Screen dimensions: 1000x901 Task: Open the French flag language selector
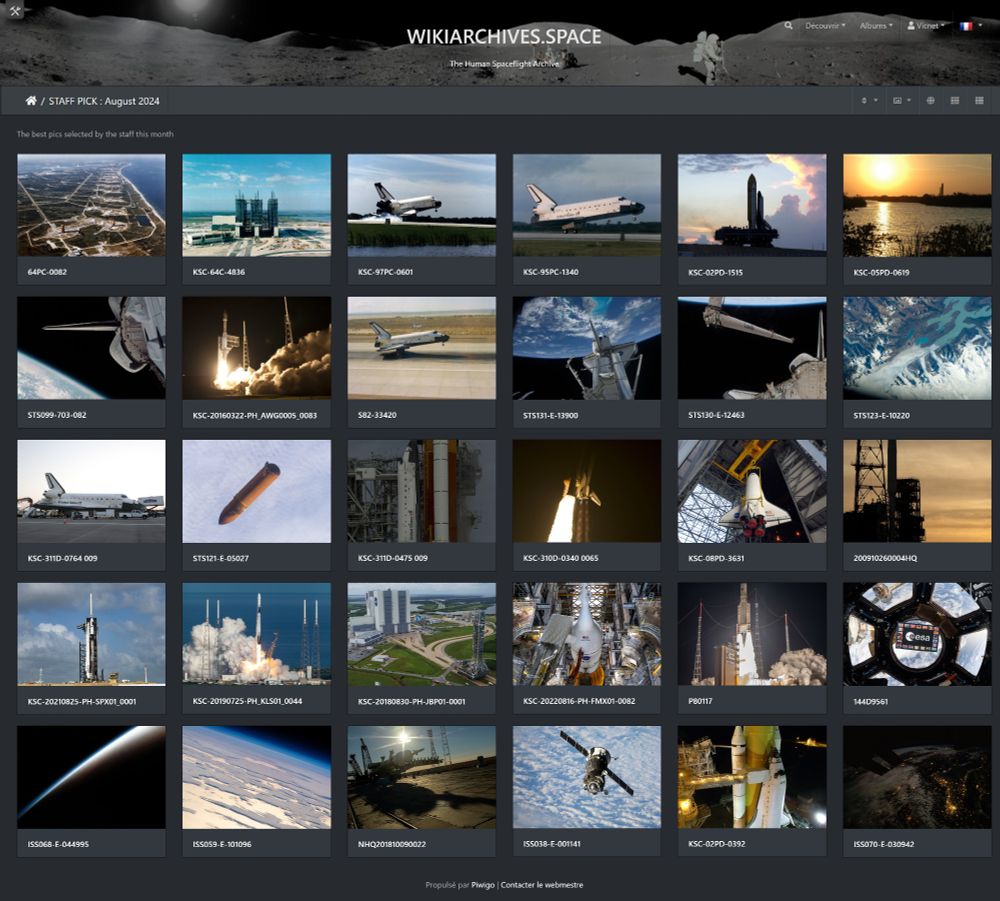971,26
